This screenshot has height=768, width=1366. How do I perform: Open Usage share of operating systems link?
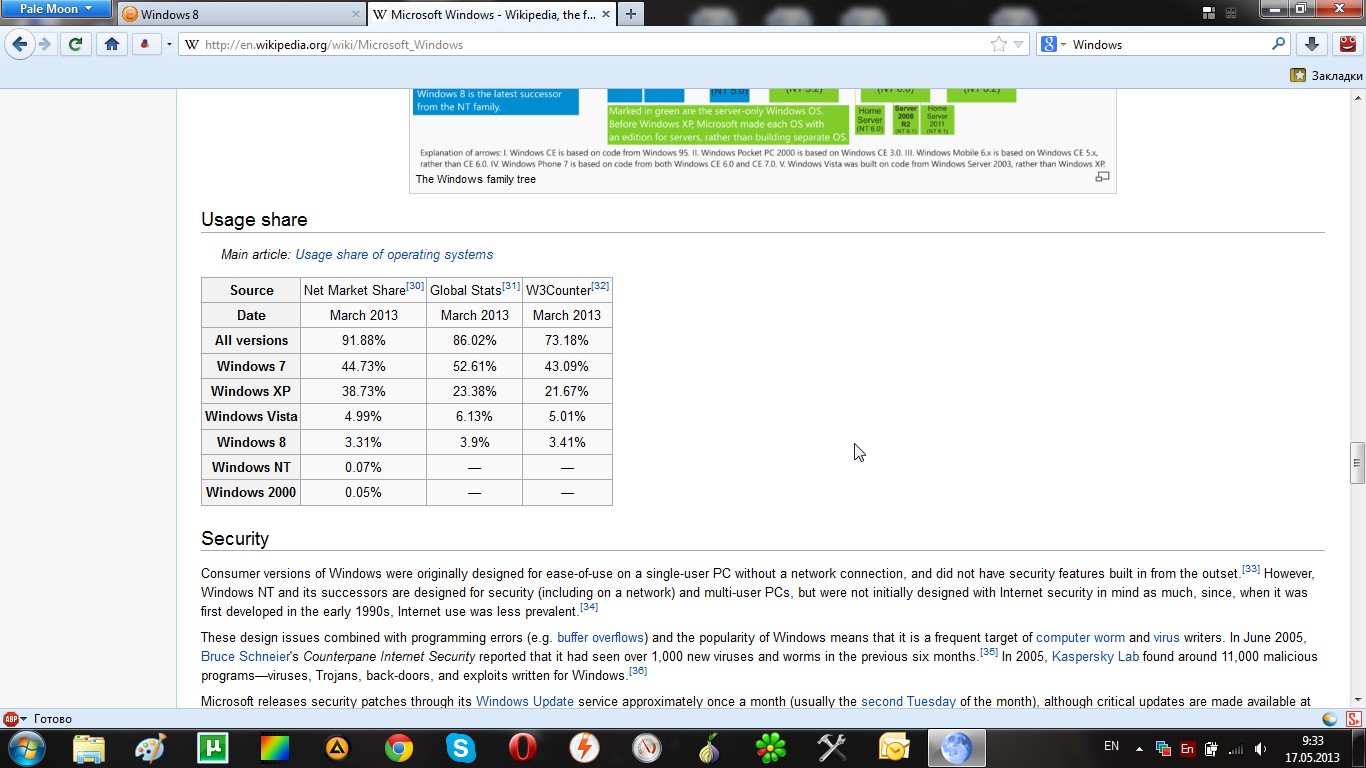[394, 255]
